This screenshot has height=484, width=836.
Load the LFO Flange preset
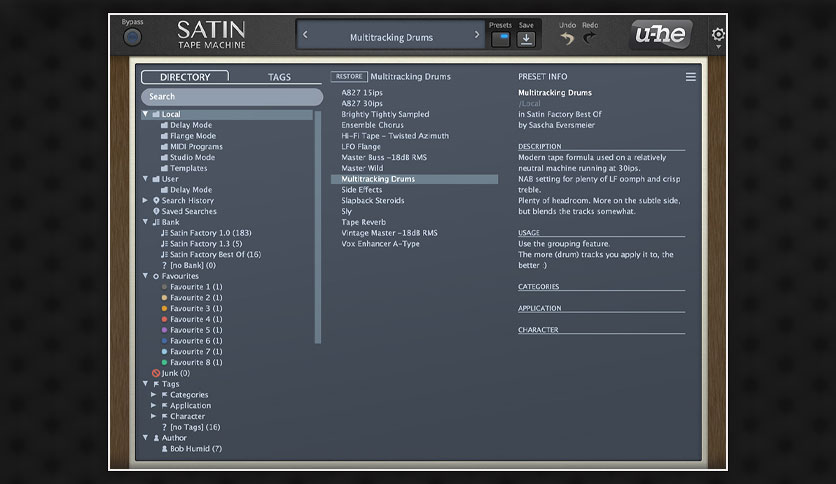pyautogui.click(x=361, y=147)
